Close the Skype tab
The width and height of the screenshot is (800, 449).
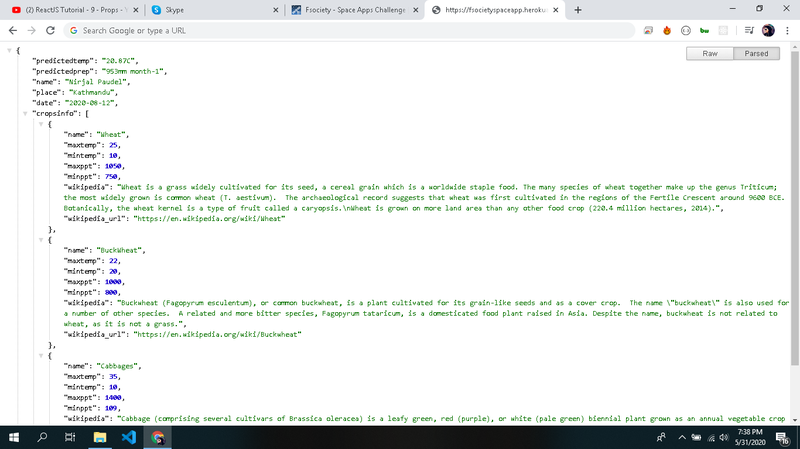click(276, 10)
